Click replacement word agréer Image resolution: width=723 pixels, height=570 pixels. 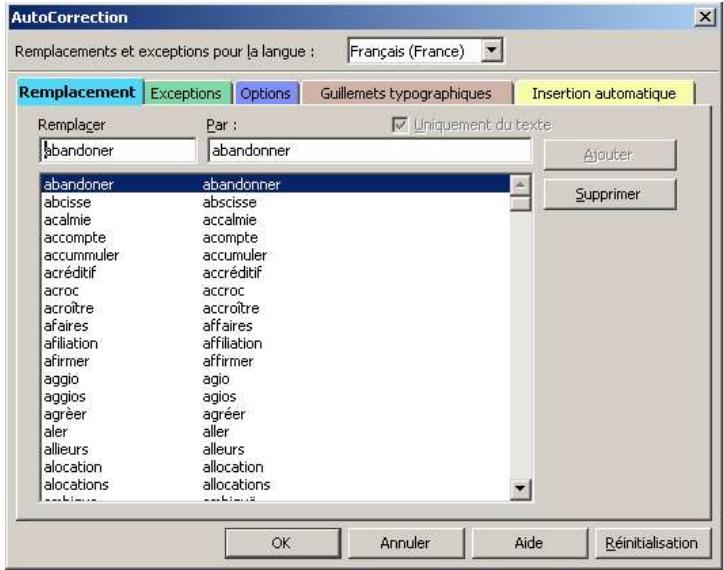pos(224,414)
